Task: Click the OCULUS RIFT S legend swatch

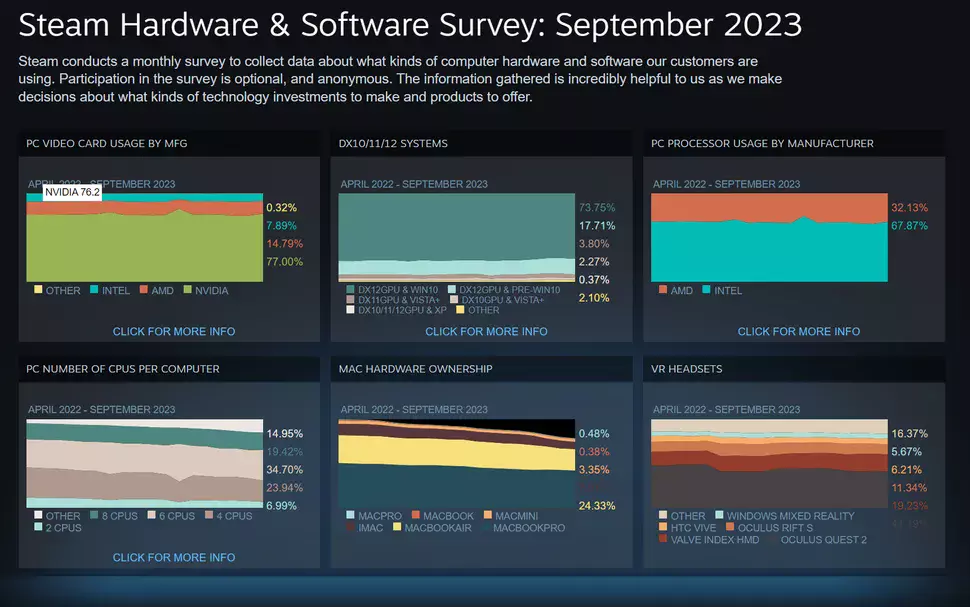Action: pyautogui.click(x=730, y=527)
